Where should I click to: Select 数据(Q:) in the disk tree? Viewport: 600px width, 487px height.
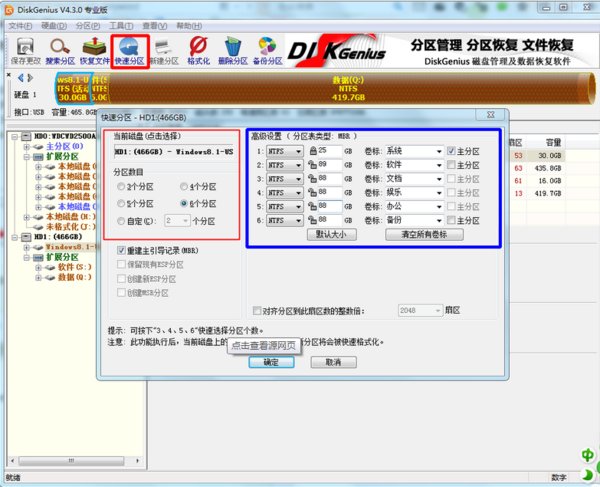(x=74, y=277)
